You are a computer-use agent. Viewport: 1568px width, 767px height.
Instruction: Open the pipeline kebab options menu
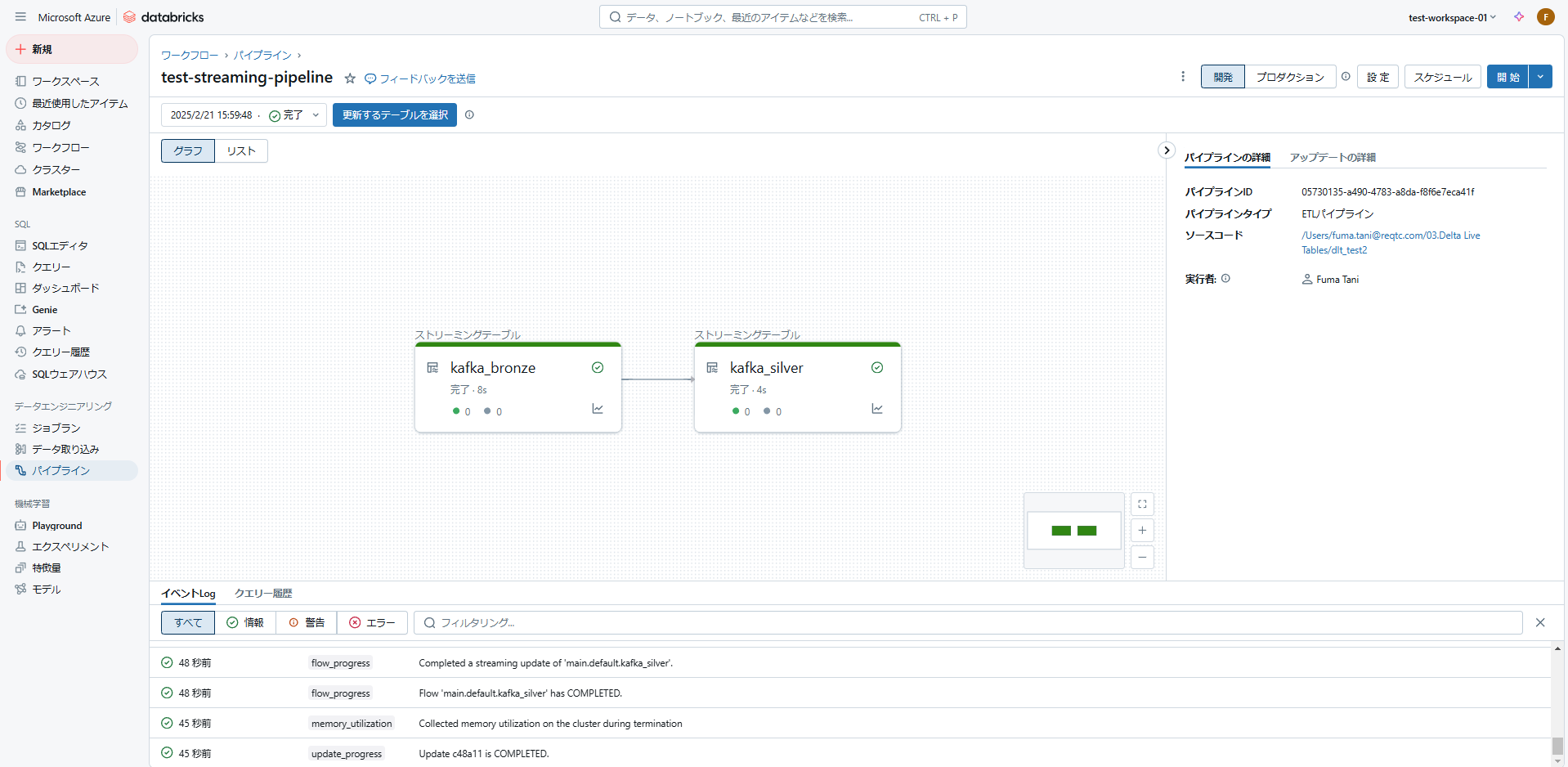click(1183, 76)
